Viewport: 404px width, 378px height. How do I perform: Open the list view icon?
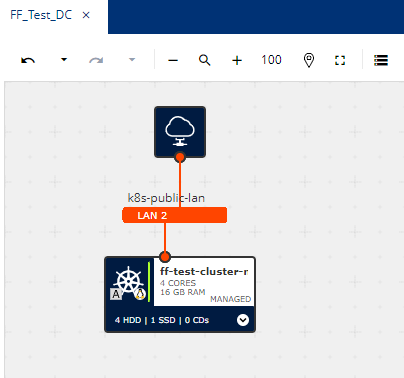pyautogui.click(x=381, y=60)
